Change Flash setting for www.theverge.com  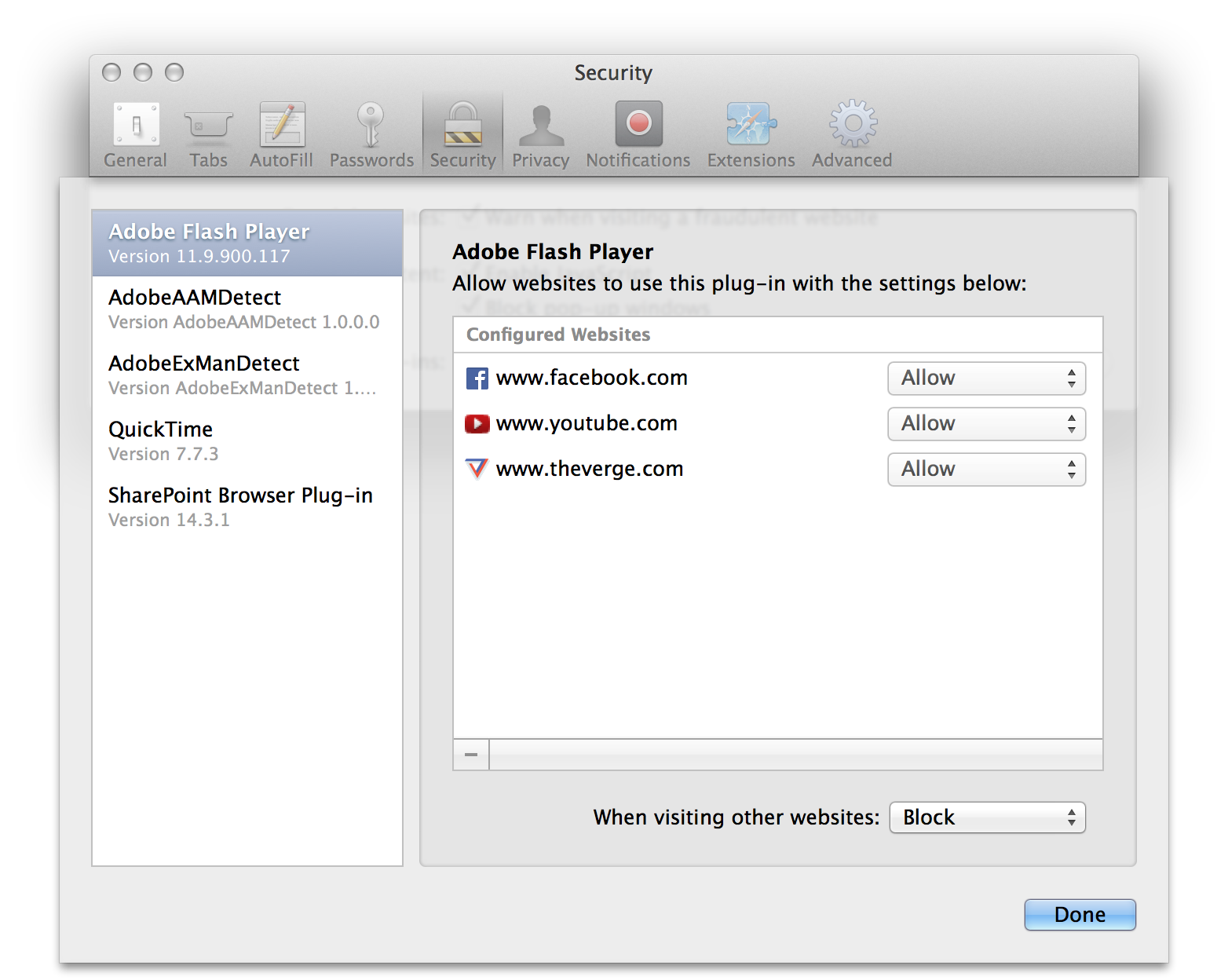tap(987, 470)
